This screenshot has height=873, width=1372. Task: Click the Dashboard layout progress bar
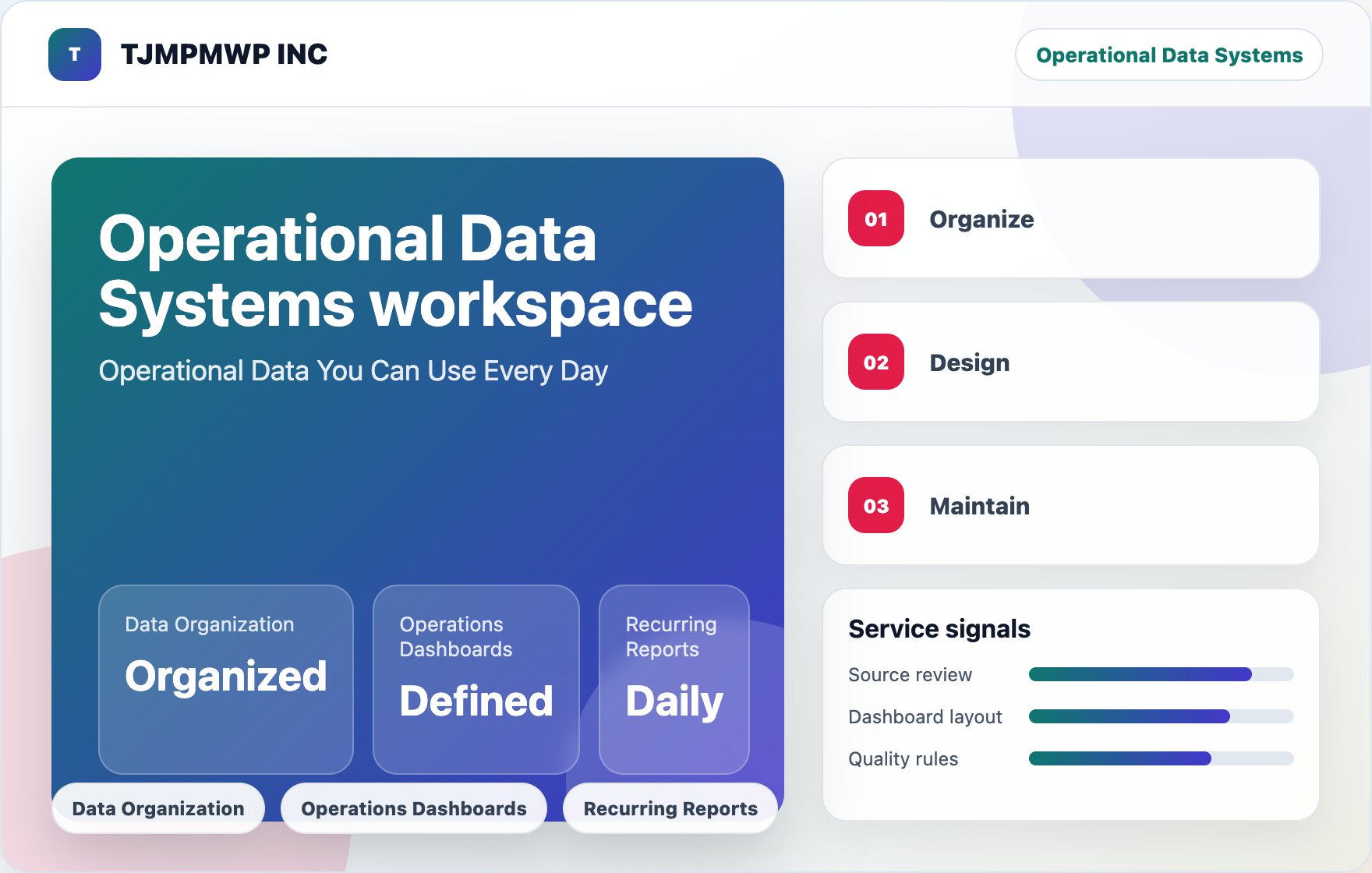tap(1161, 716)
